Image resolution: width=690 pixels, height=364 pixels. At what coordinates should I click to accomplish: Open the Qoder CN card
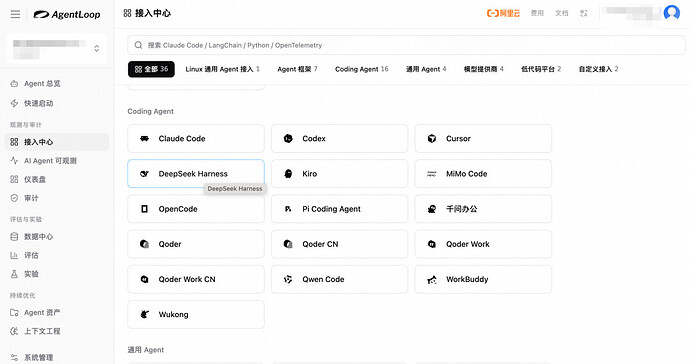pos(339,244)
